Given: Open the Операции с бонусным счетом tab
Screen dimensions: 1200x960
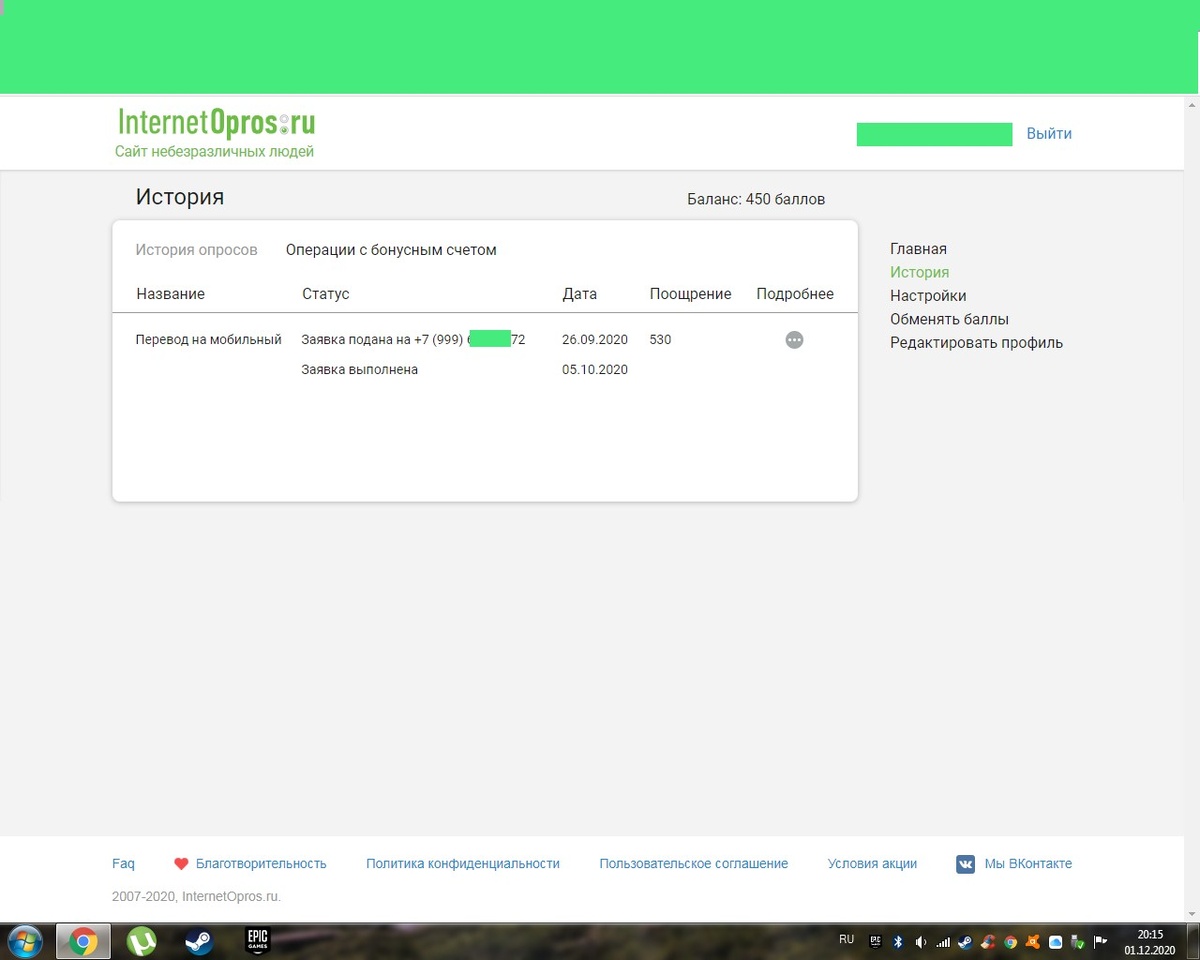Looking at the screenshot, I should tap(390, 249).
